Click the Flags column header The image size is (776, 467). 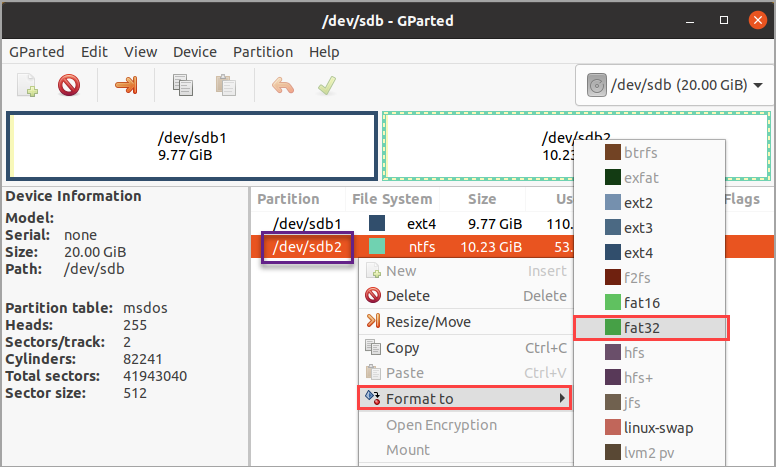[x=742, y=199]
